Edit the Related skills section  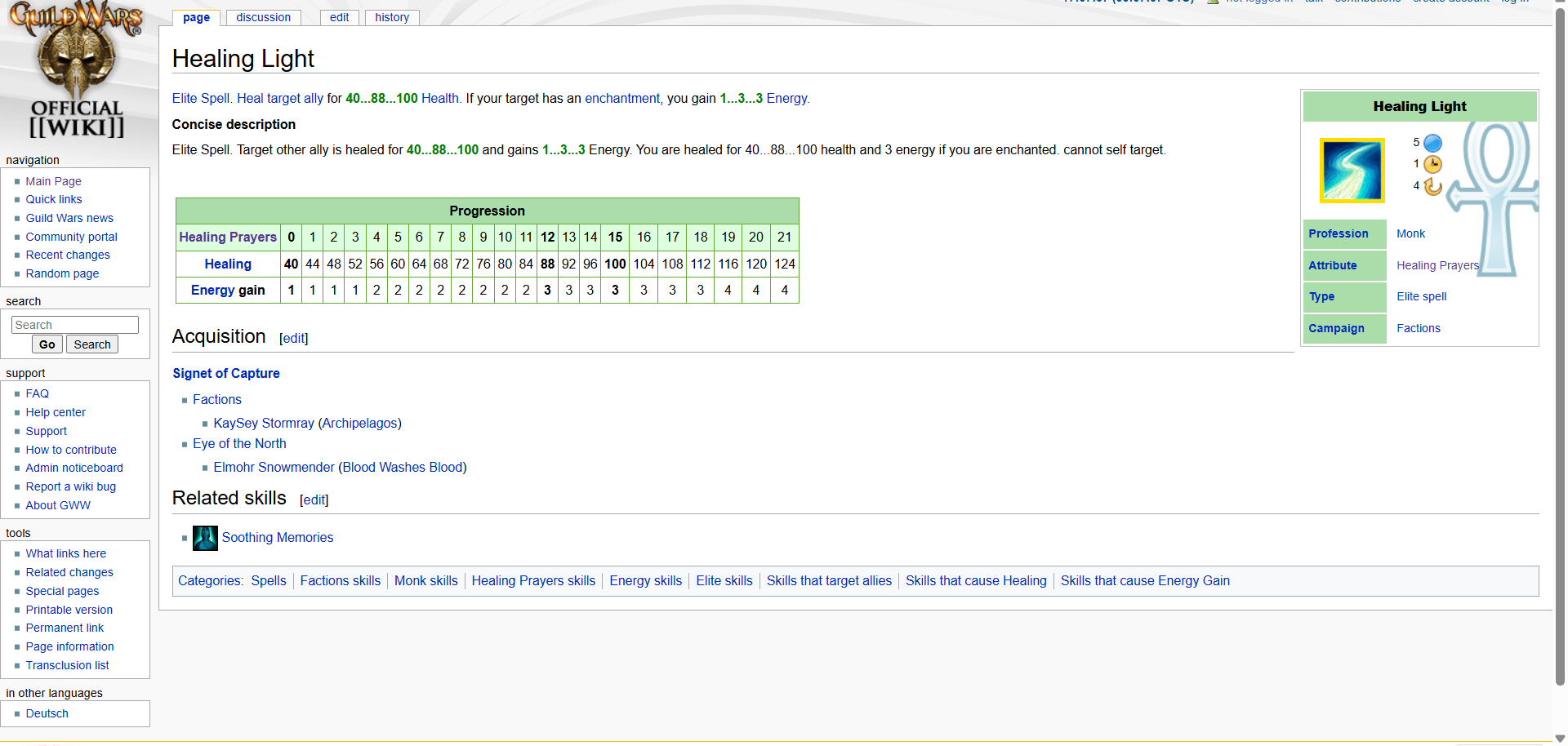314,500
